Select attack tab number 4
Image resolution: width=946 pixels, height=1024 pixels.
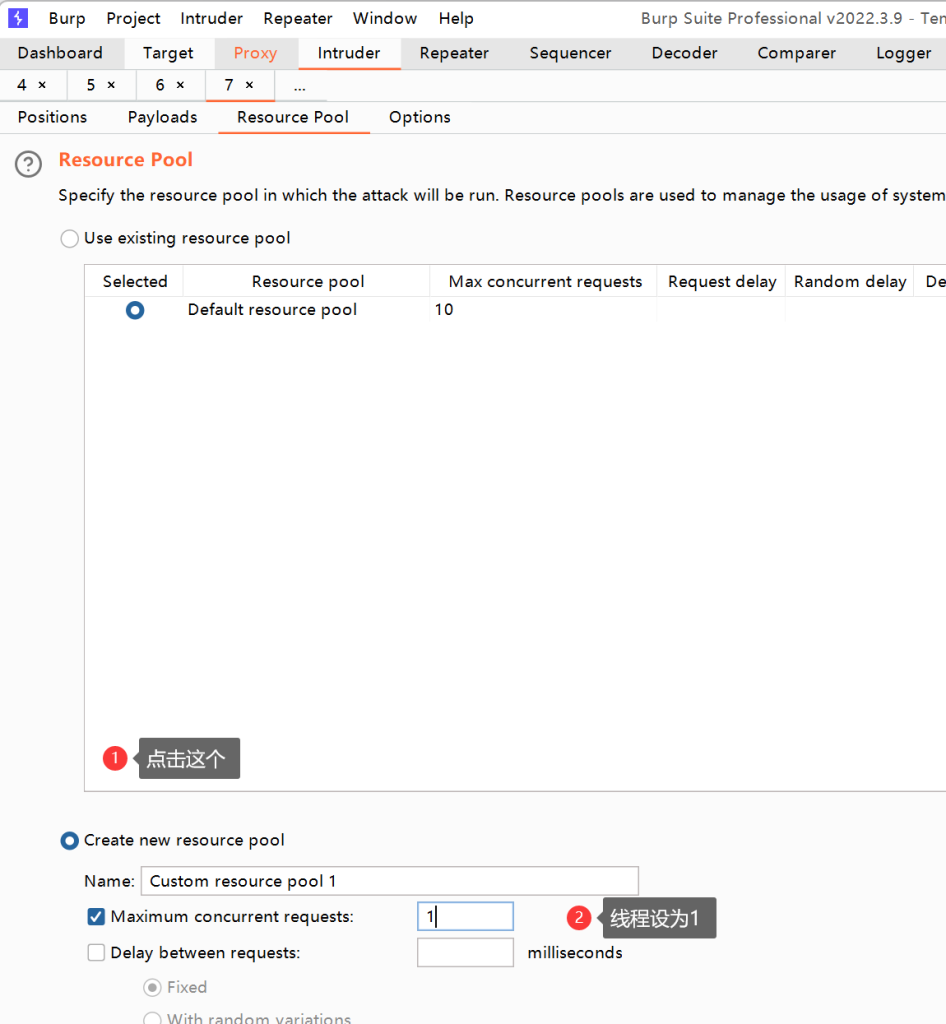click(x=22, y=85)
